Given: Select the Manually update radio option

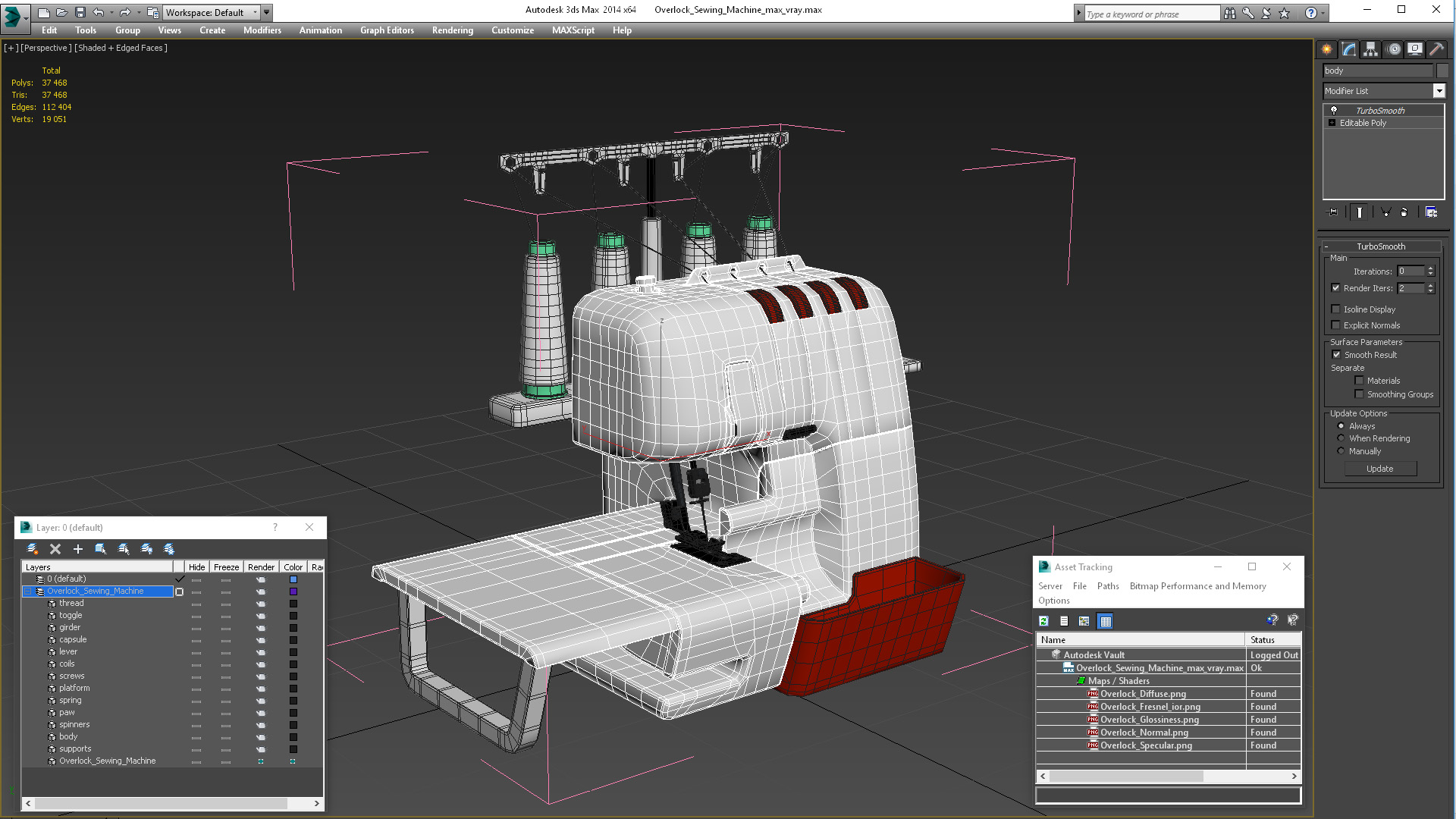Looking at the screenshot, I should coord(1341,451).
